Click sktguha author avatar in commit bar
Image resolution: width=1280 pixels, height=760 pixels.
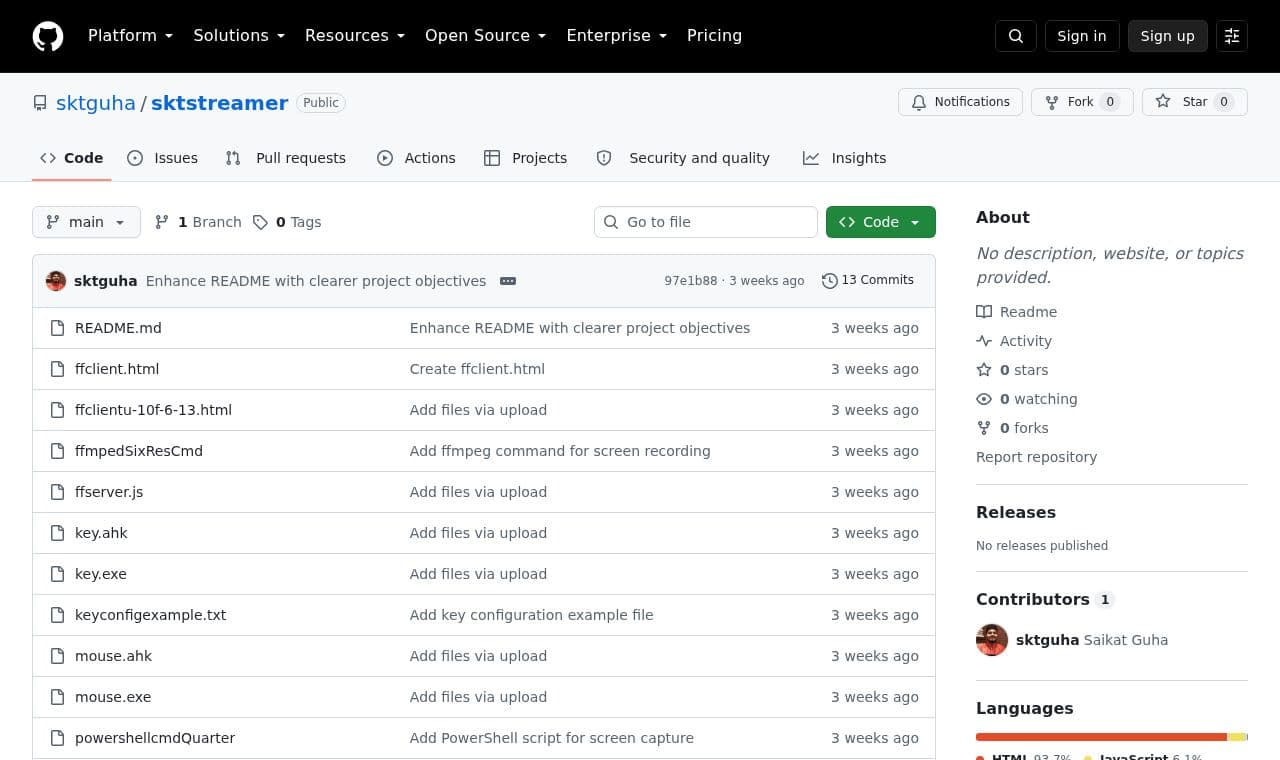tap(56, 281)
